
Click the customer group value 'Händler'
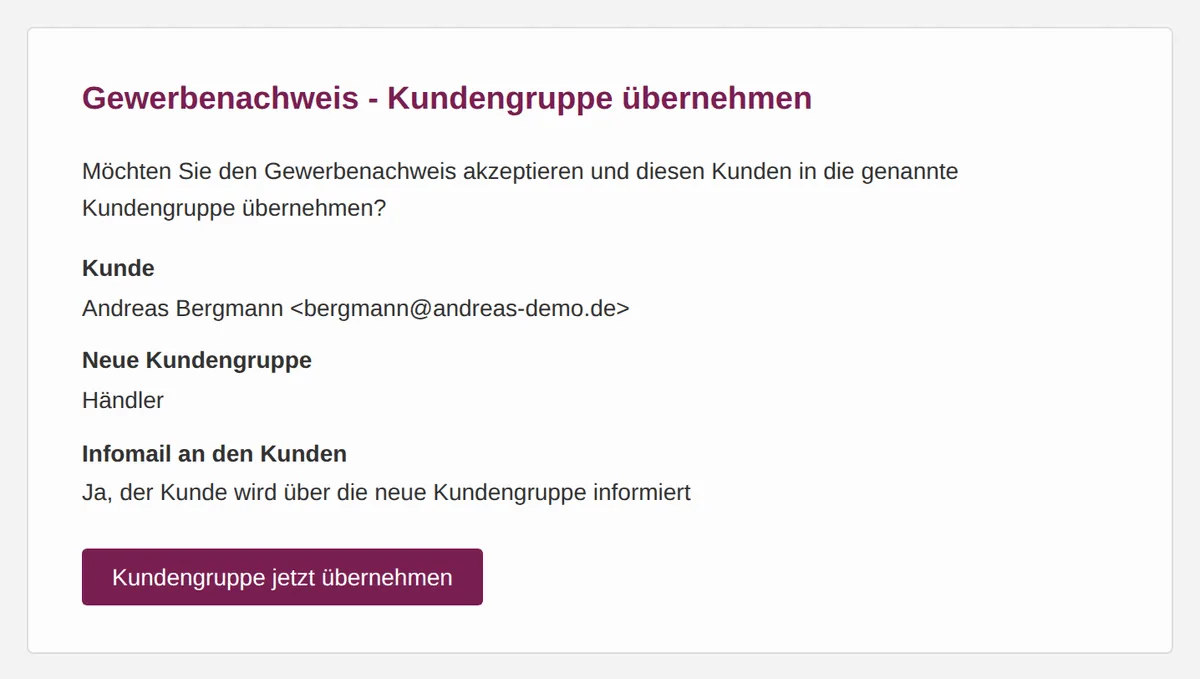click(x=123, y=400)
